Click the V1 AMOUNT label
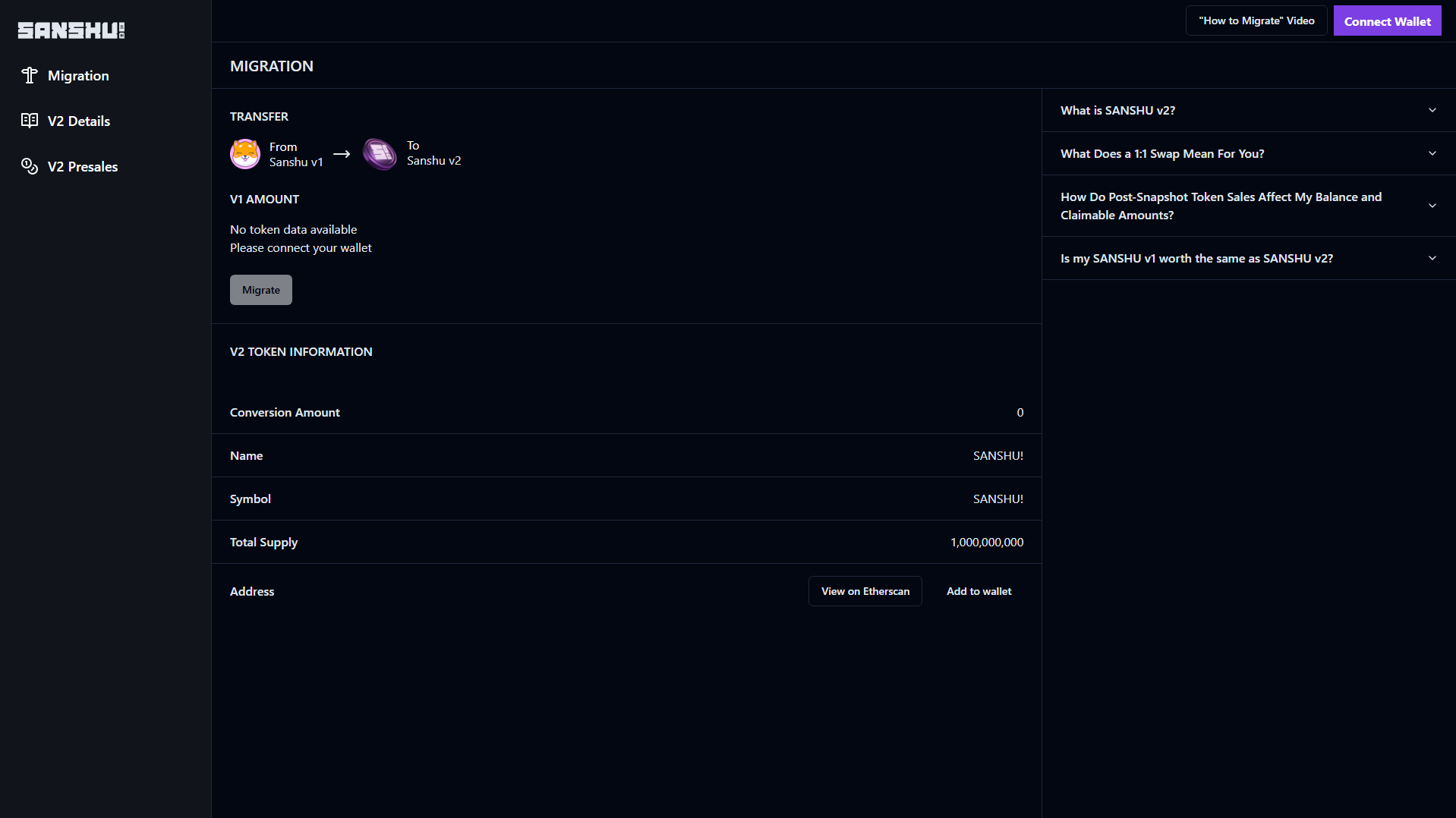Image resolution: width=1456 pixels, height=818 pixels. [x=264, y=199]
